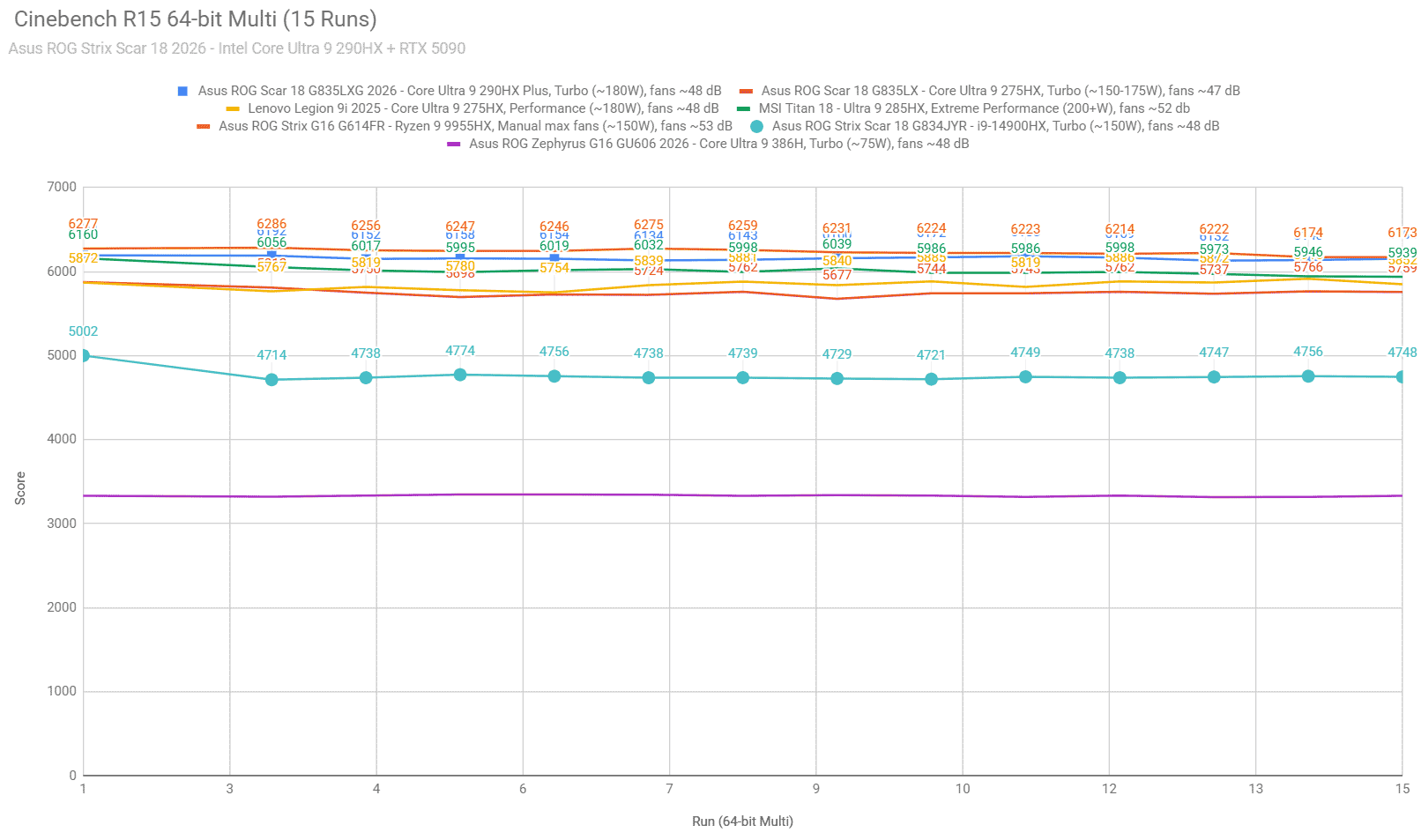Screen dimensions: 1421x840
Task: Click the 7000 y-axis tick label
Action: [x=62, y=187]
